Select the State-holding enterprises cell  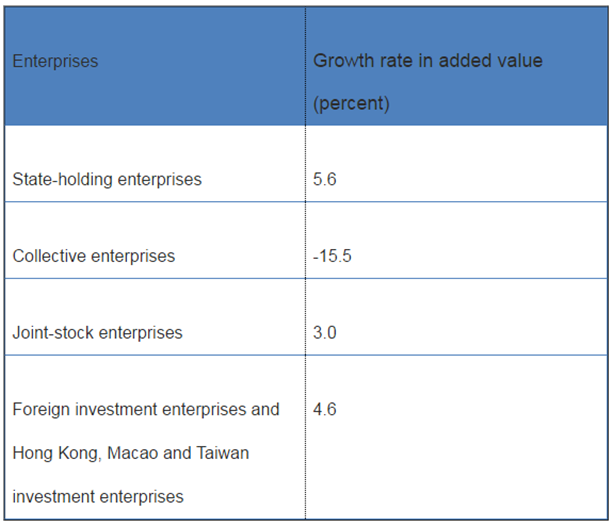(x=107, y=180)
